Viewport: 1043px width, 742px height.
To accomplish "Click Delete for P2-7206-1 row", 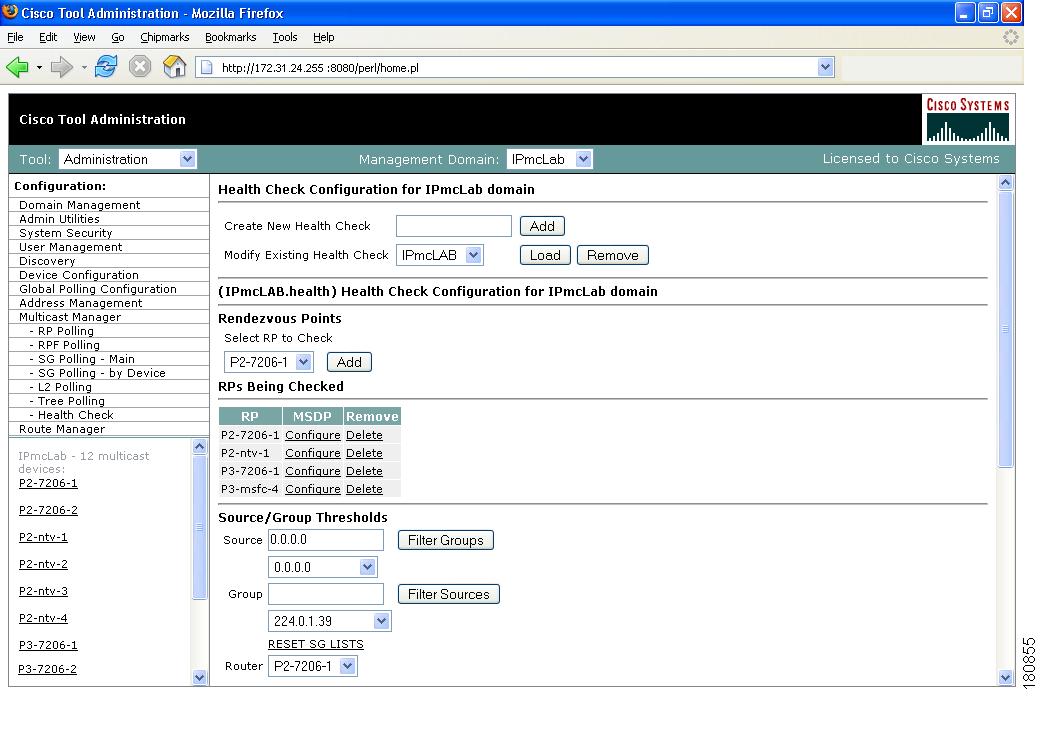I will 365,435.
